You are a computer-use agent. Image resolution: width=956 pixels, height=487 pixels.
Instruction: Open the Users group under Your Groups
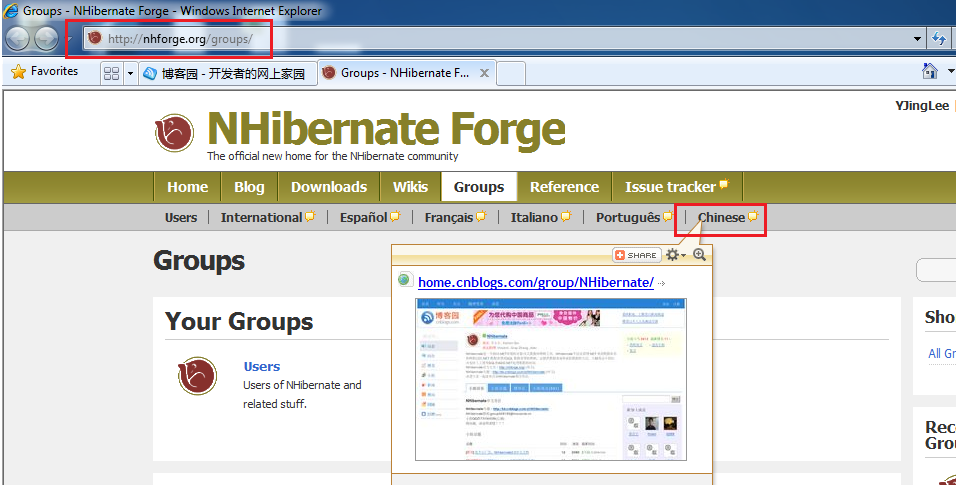coord(262,366)
